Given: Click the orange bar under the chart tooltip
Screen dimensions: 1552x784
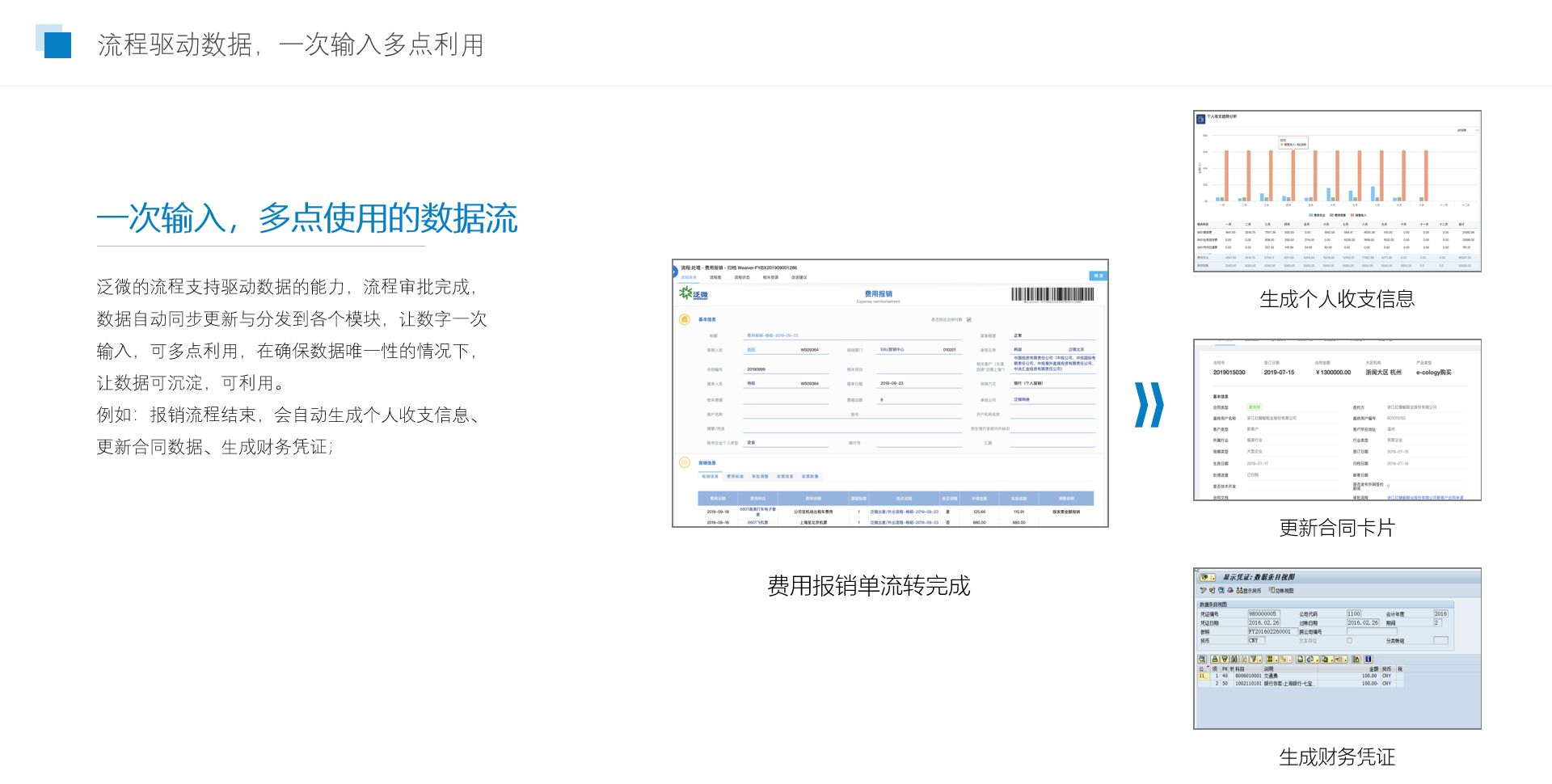Looking at the screenshot, I should [1293, 175].
